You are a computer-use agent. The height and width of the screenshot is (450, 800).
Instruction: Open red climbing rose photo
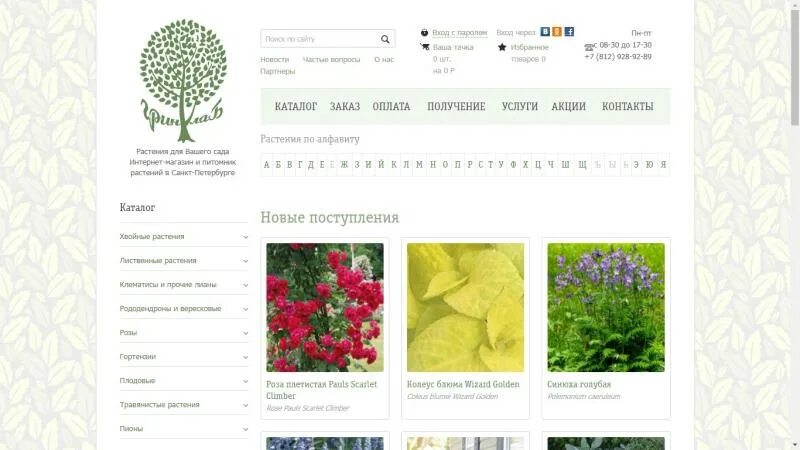[325, 307]
